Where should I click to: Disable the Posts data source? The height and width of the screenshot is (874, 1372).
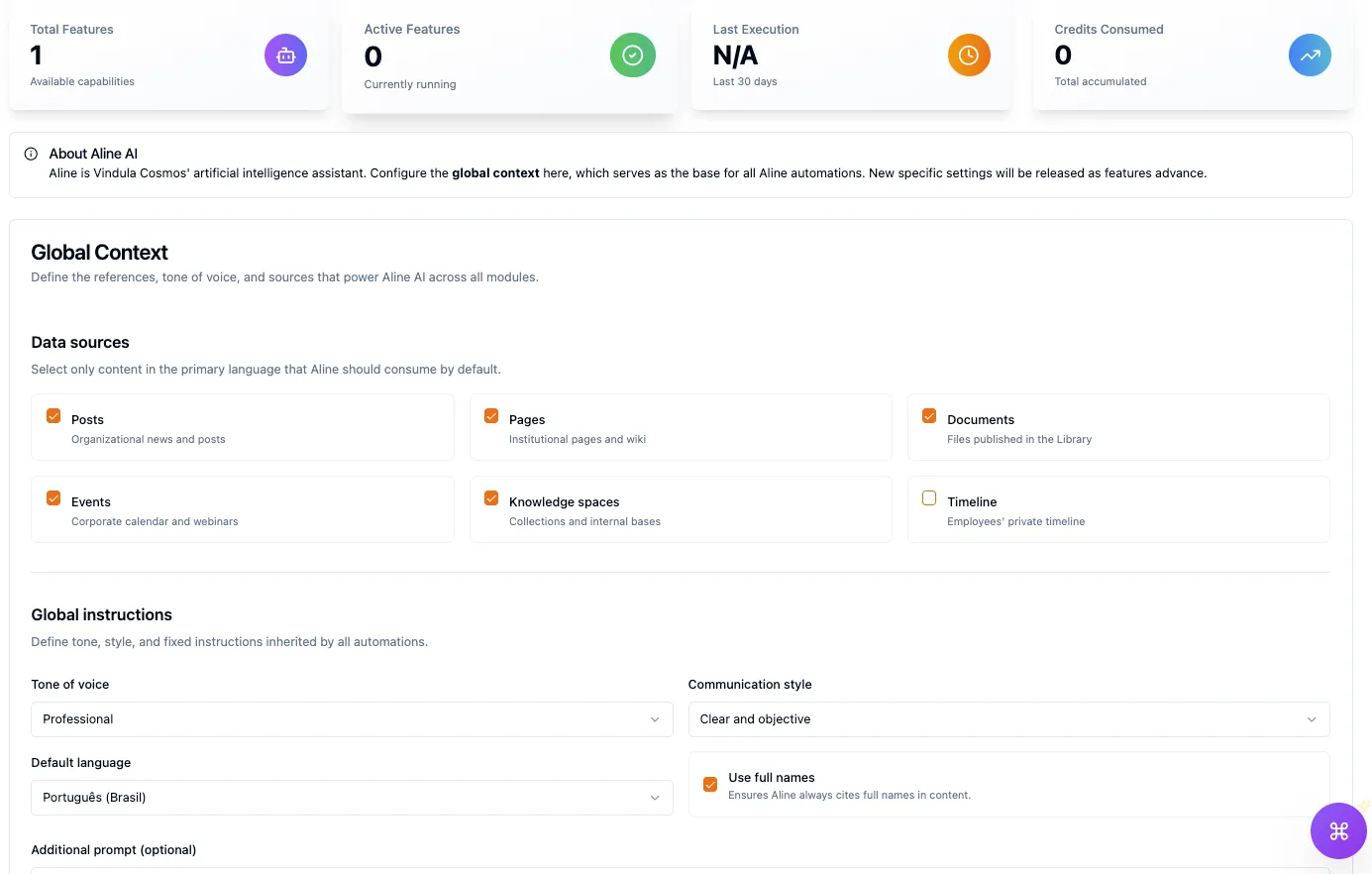pos(53,415)
